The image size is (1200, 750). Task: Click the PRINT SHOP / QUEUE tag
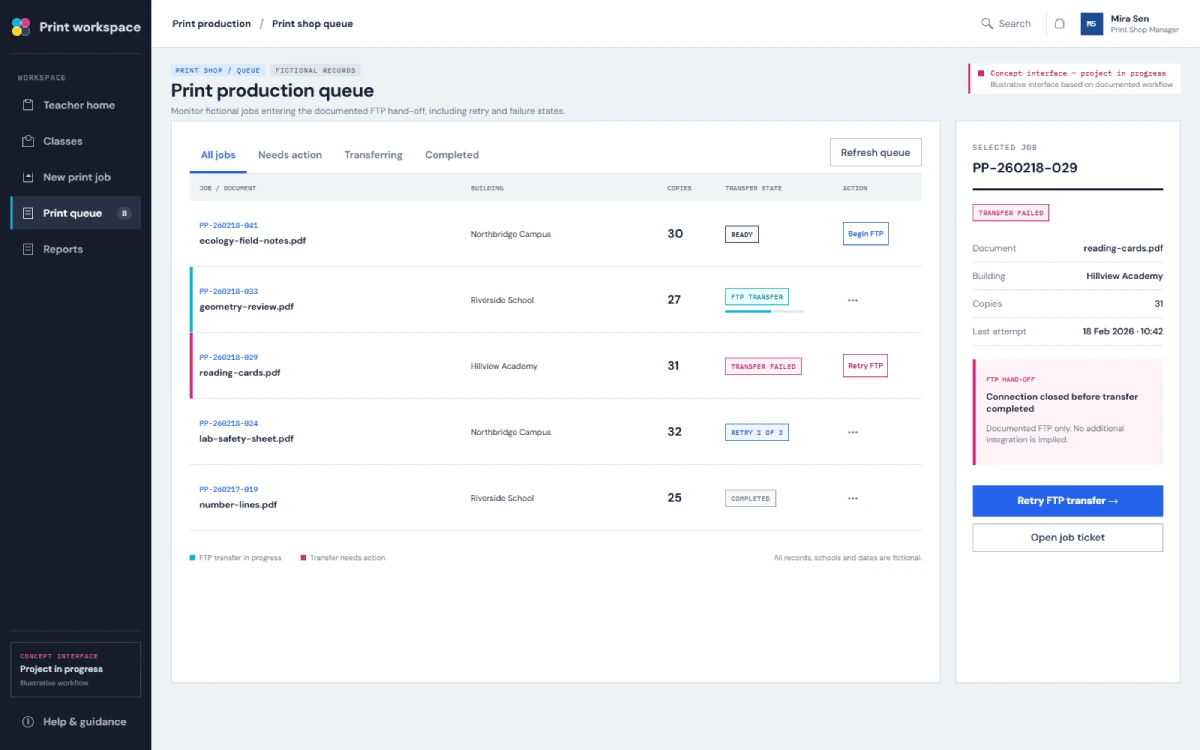click(217, 71)
